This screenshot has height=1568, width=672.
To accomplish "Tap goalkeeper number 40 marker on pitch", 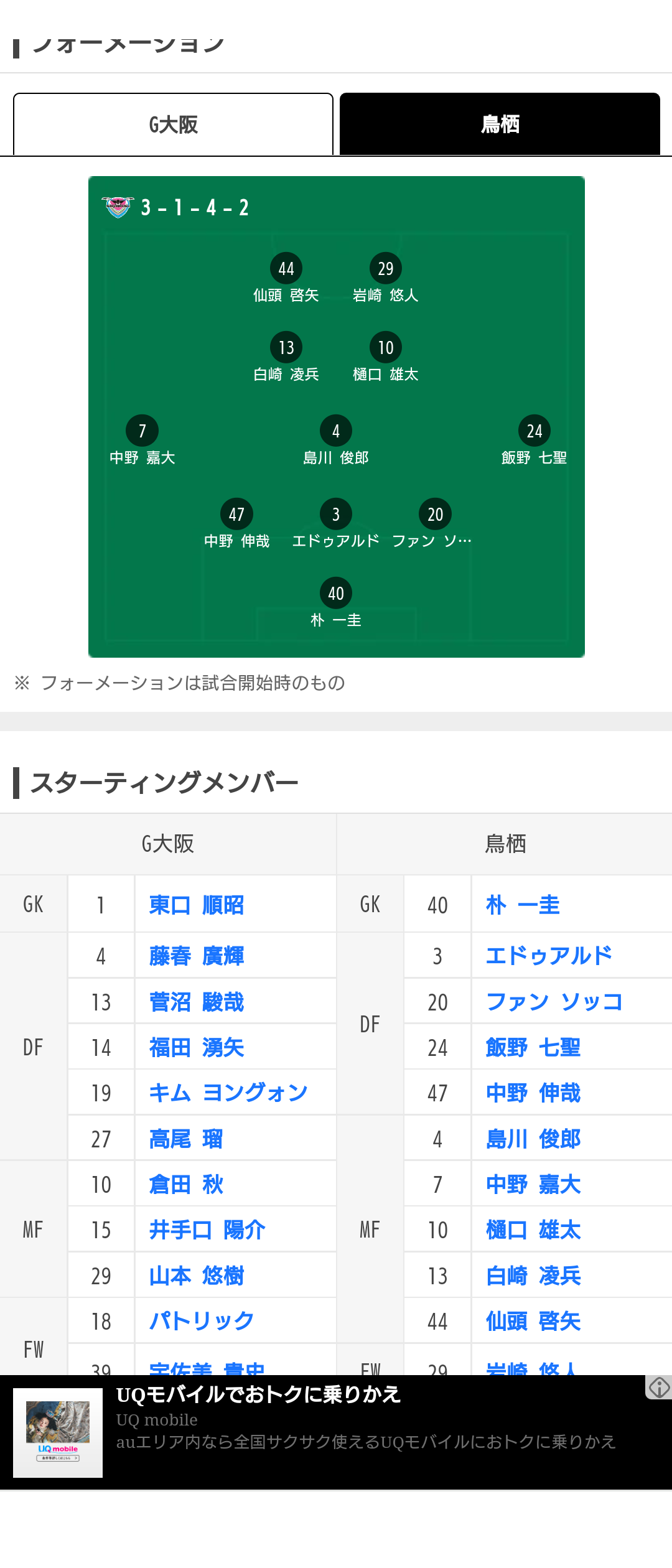I will [x=336, y=594].
